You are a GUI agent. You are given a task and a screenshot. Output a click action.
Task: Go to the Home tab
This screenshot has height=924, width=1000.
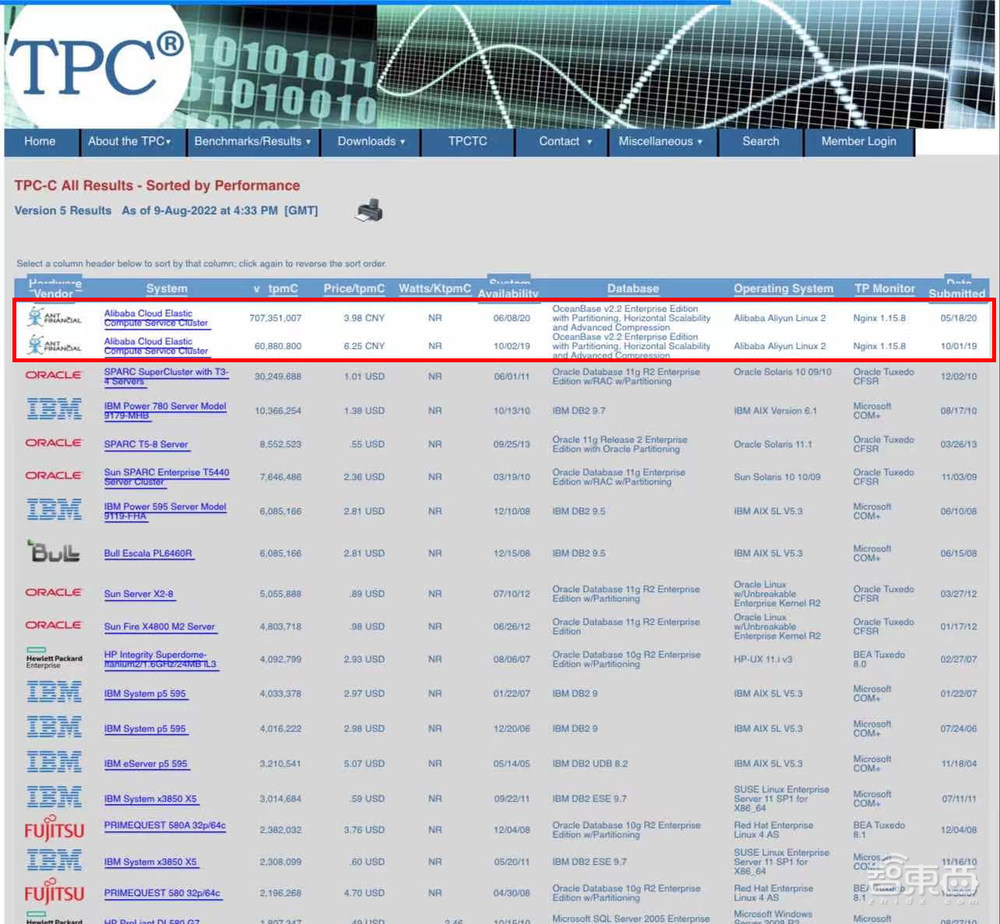(40, 142)
